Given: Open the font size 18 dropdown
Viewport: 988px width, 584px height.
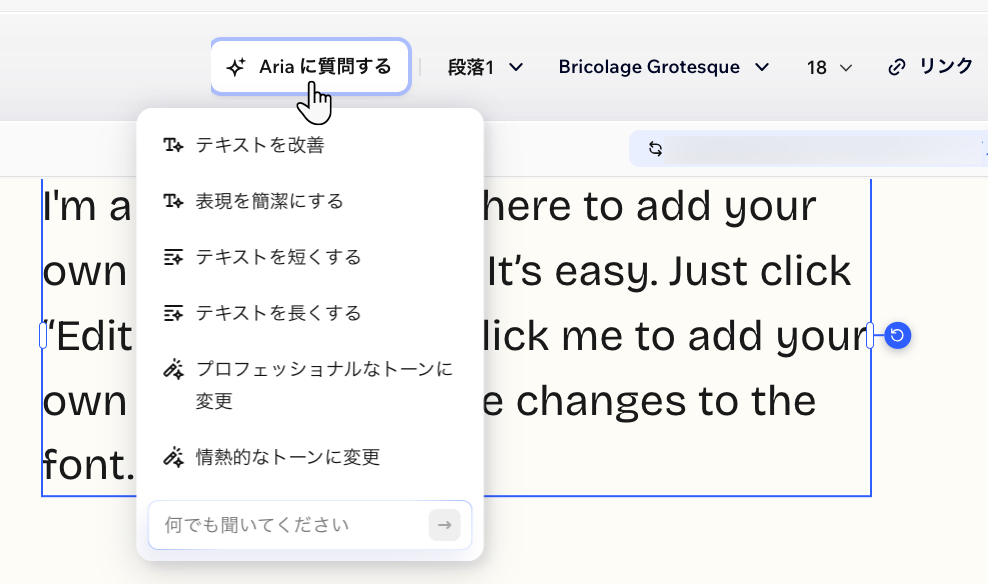Looking at the screenshot, I should (x=828, y=66).
